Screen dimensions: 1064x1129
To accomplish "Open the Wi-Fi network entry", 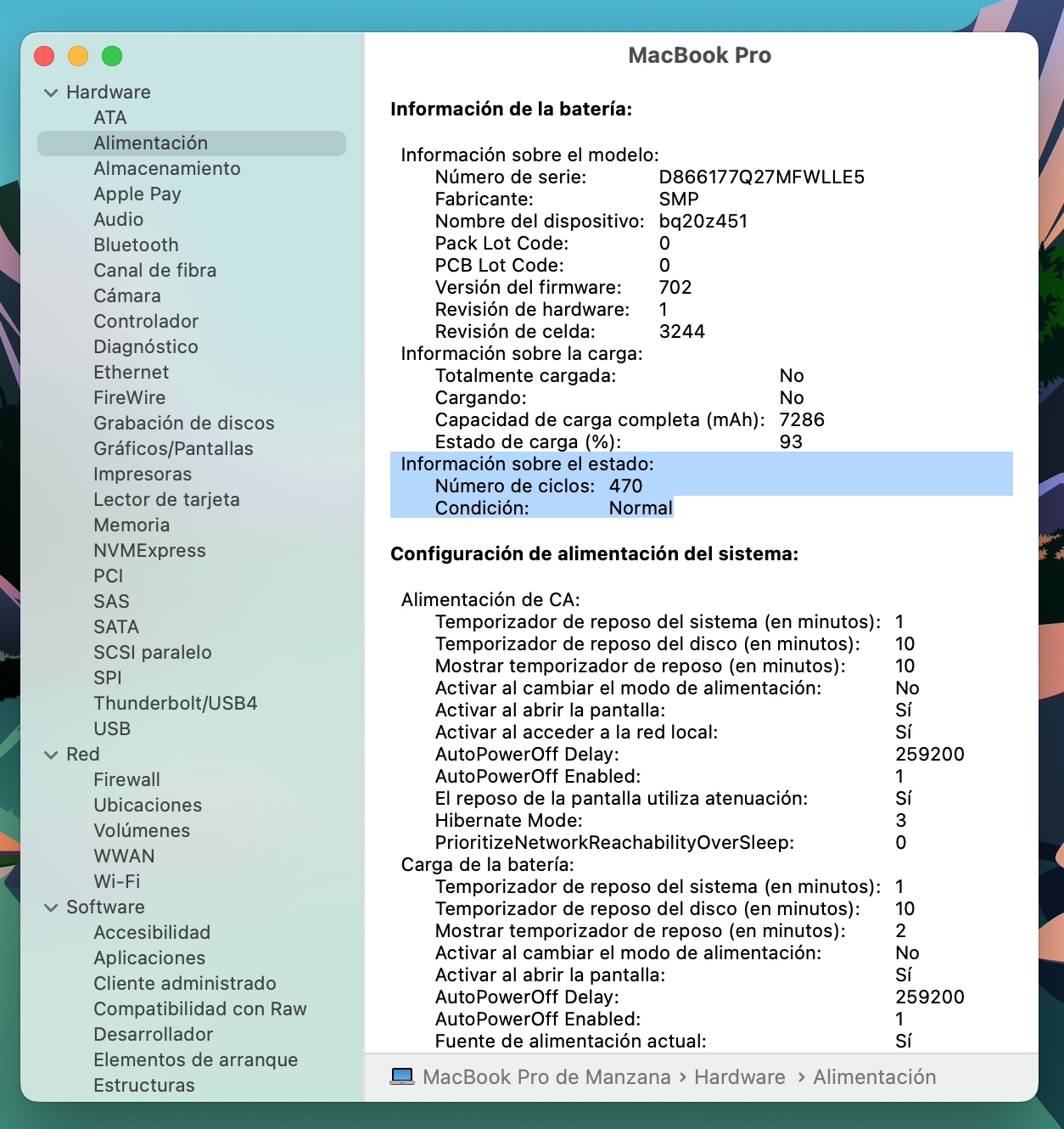I will [x=116, y=882].
